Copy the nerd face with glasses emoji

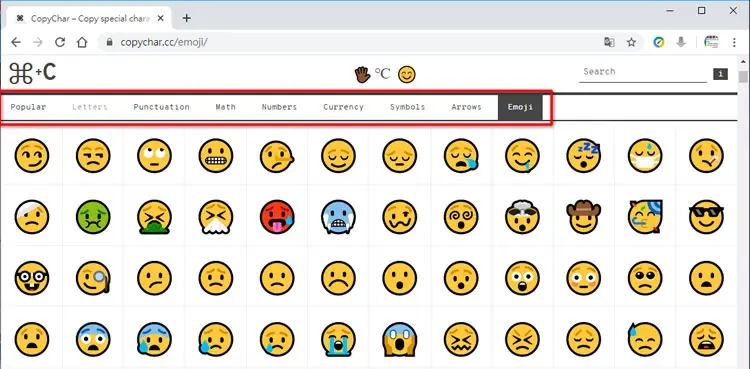pyautogui.click(x=32, y=278)
